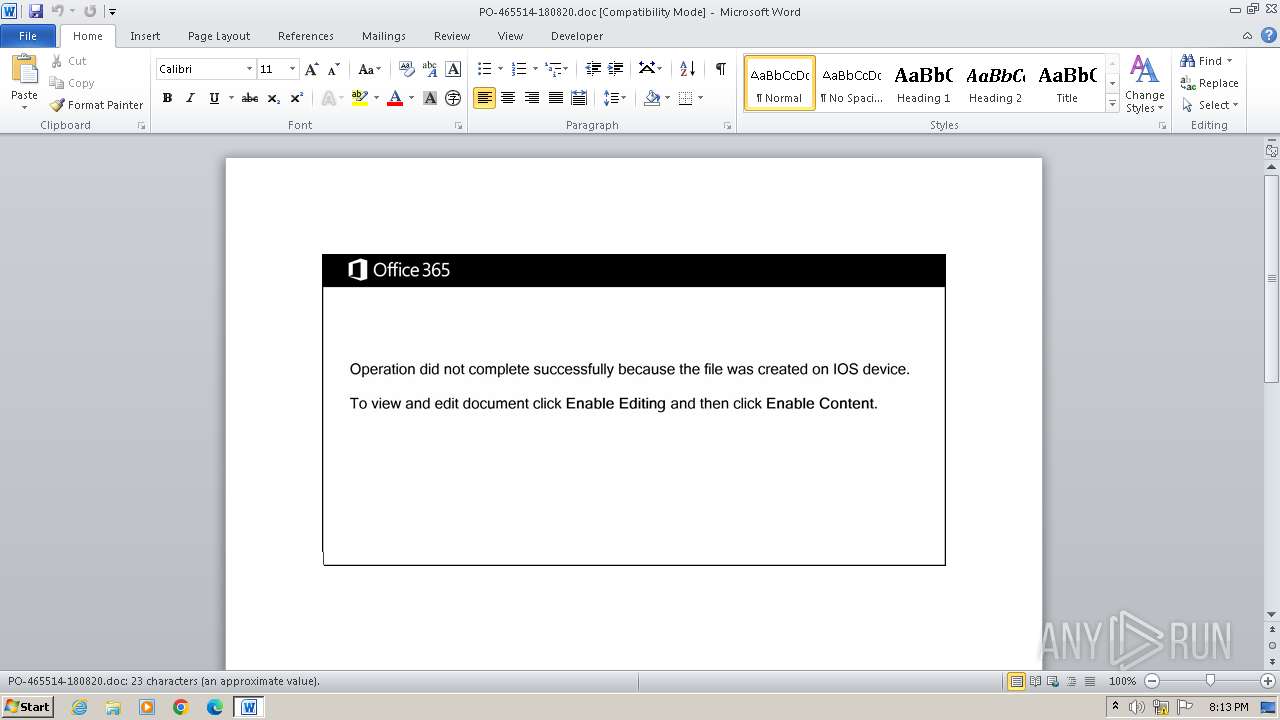This screenshot has height=720, width=1280.
Task: Switch to Developer tab
Action: tap(577, 36)
